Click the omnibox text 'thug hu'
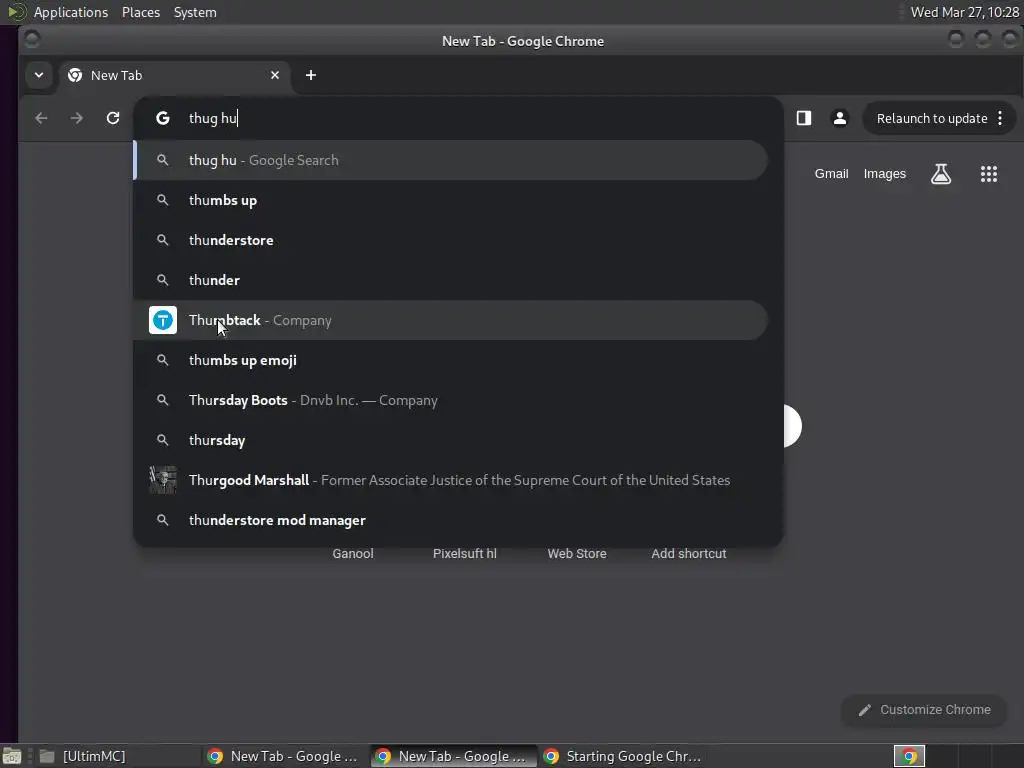The image size is (1024, 768). click(213, 118)
